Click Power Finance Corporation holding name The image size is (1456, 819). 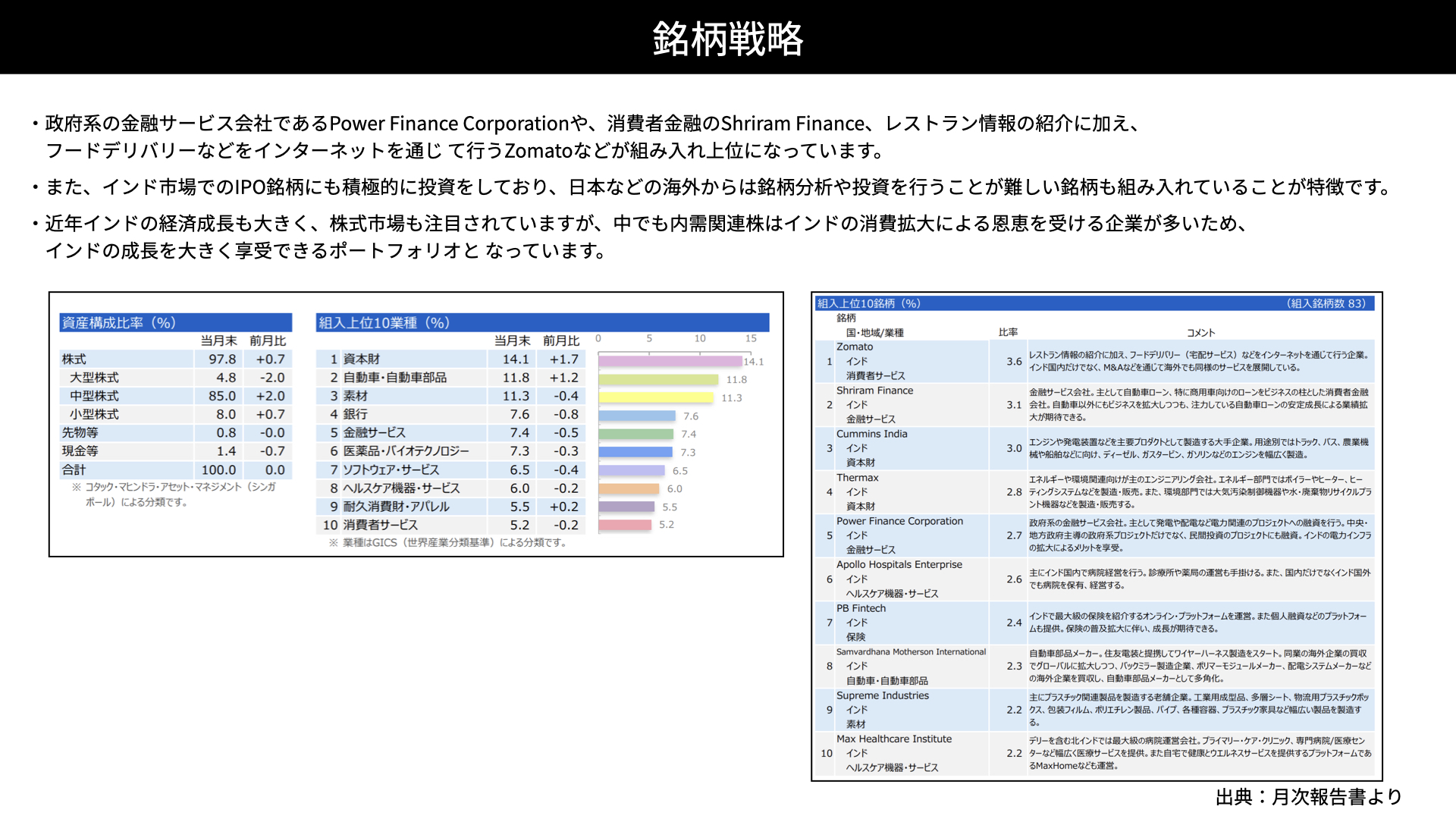pos(899,521)
